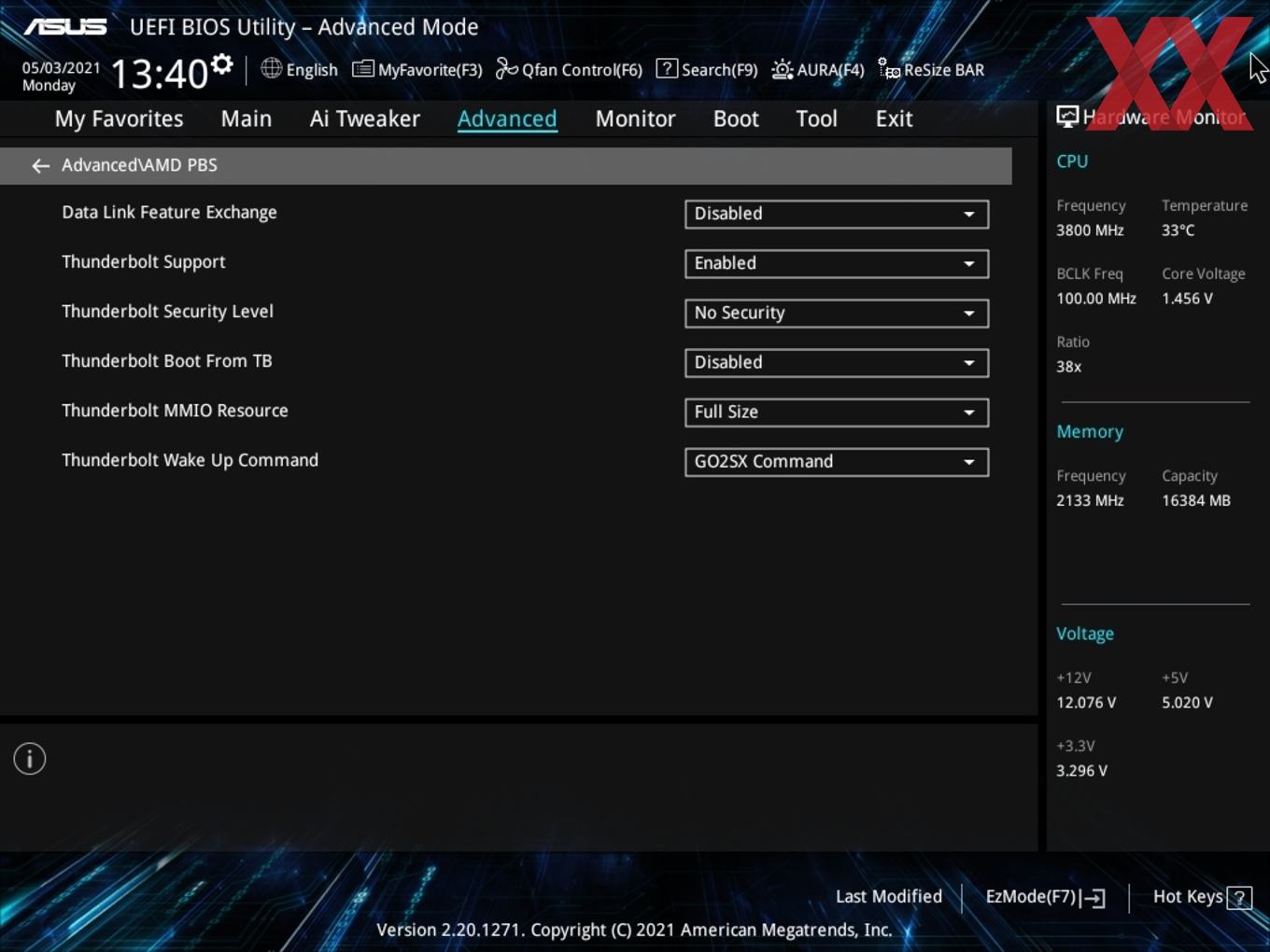Switch to Boot tab
The width and height of the screenshot is (1270, 952).
pos(736,119)
